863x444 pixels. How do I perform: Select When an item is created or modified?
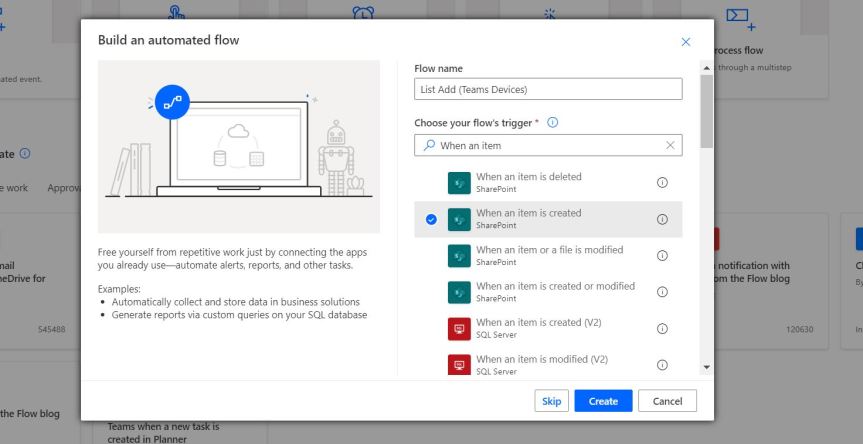pyautogui.click(x=555, y=291)
